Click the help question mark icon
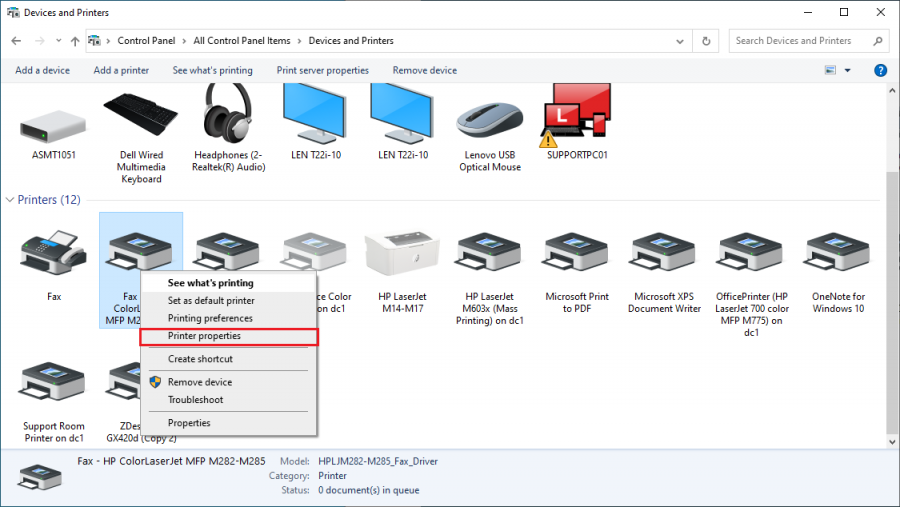 880,70
